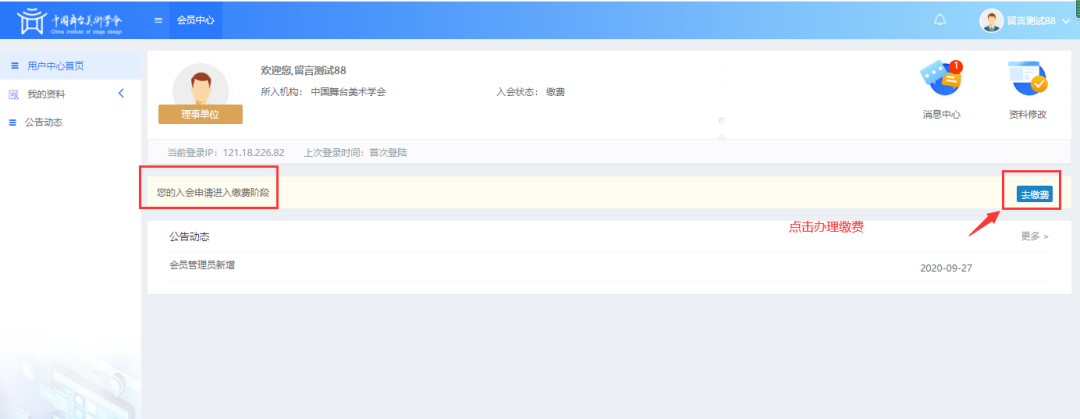Open notifications via the bell icon
The width and height of the screenshot is (1080, 419).
pyautogui.click(x=939, y=20)
